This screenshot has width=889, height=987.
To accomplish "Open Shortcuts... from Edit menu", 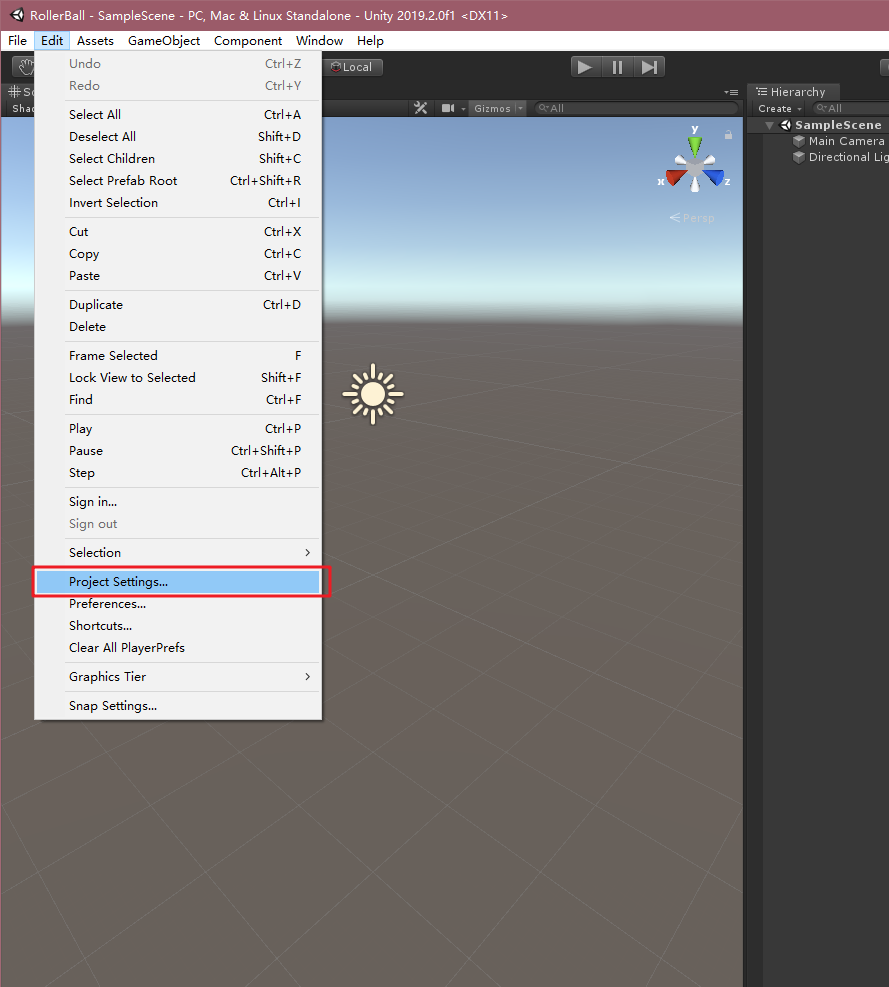I will 178,626.
